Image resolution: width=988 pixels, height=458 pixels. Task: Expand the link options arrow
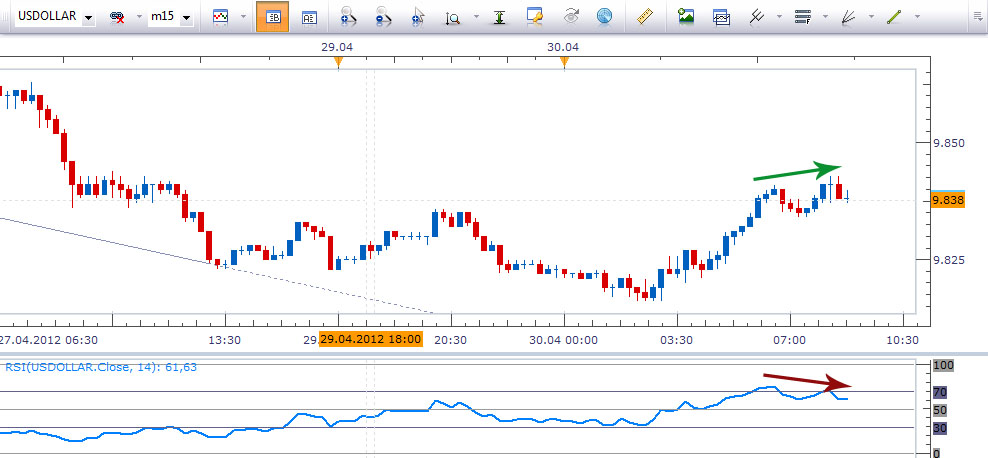pos(138,17)
